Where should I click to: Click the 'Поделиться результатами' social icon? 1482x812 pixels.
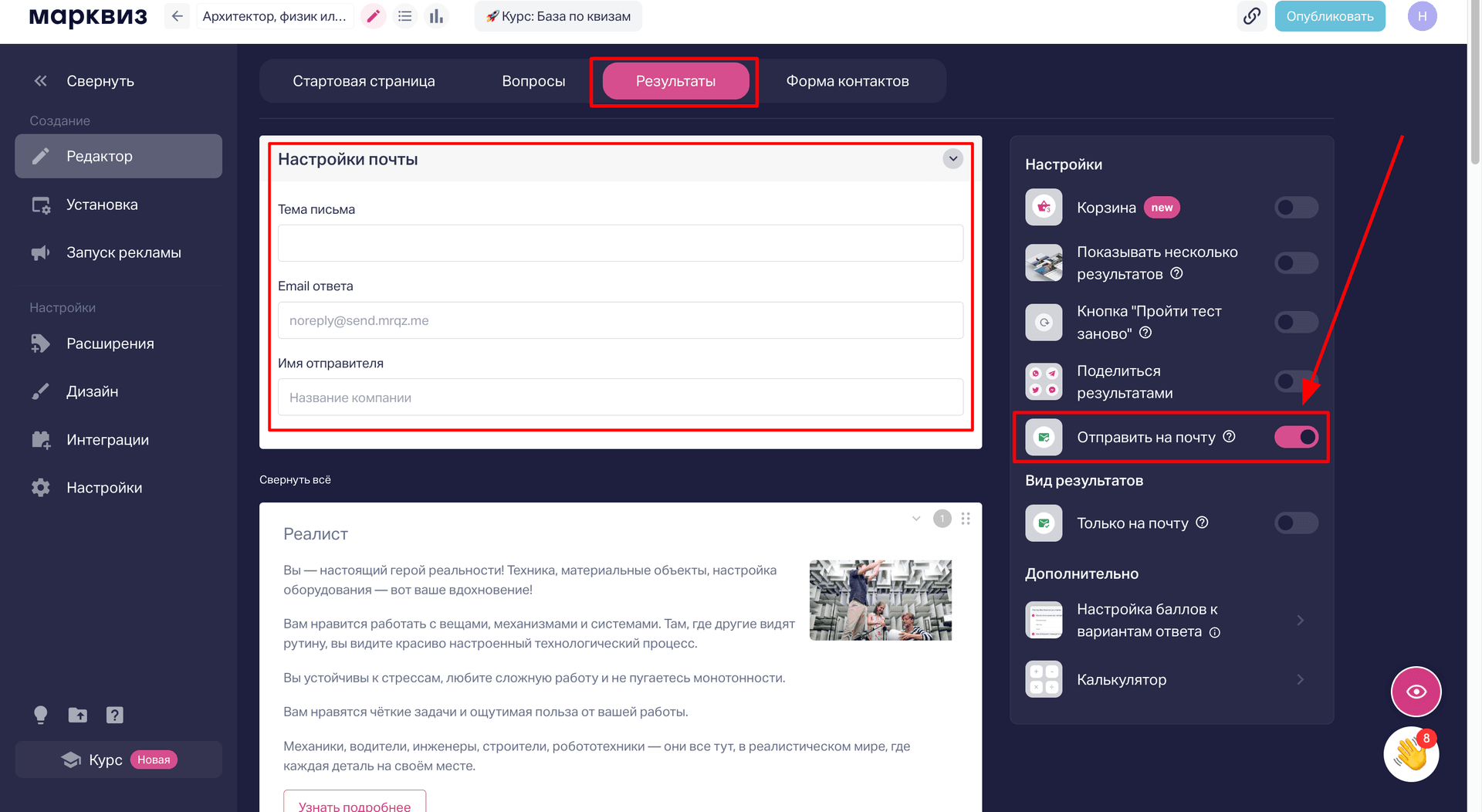tap(1044, 382)
